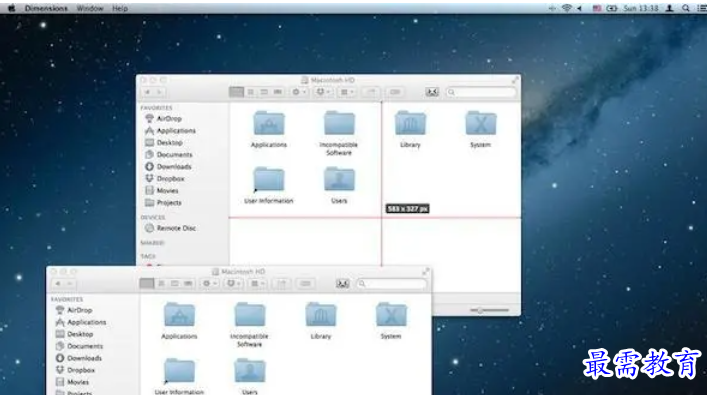Open Downloads in the background Finder window sidebar
This screenshot has width=707, height=395.
click(x=168, y=167)
